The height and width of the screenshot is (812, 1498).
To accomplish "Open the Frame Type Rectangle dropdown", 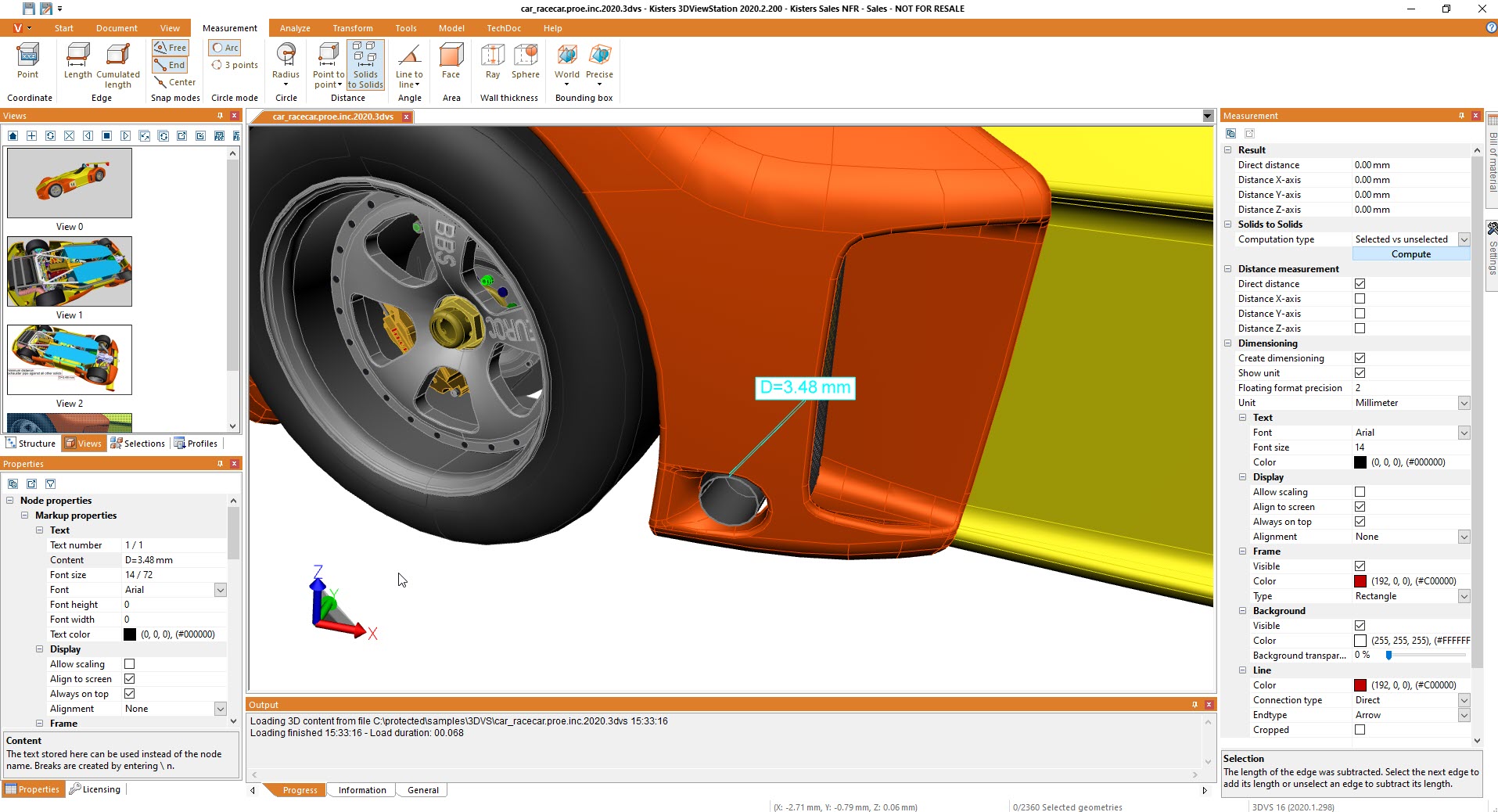I will (x=1464, y=596).
